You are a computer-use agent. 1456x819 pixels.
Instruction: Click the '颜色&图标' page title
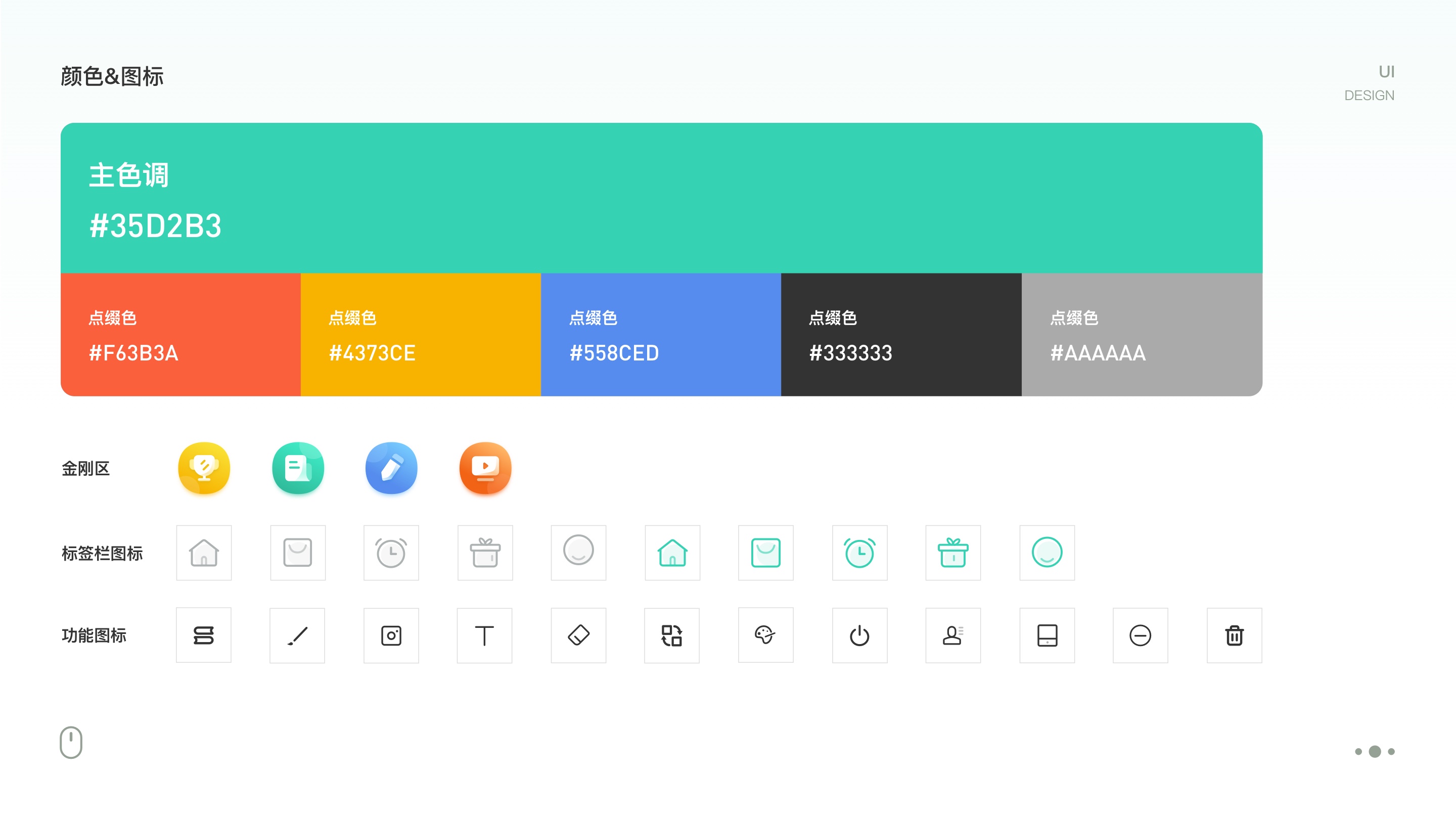pyautogui.click(x=112, y=76)
